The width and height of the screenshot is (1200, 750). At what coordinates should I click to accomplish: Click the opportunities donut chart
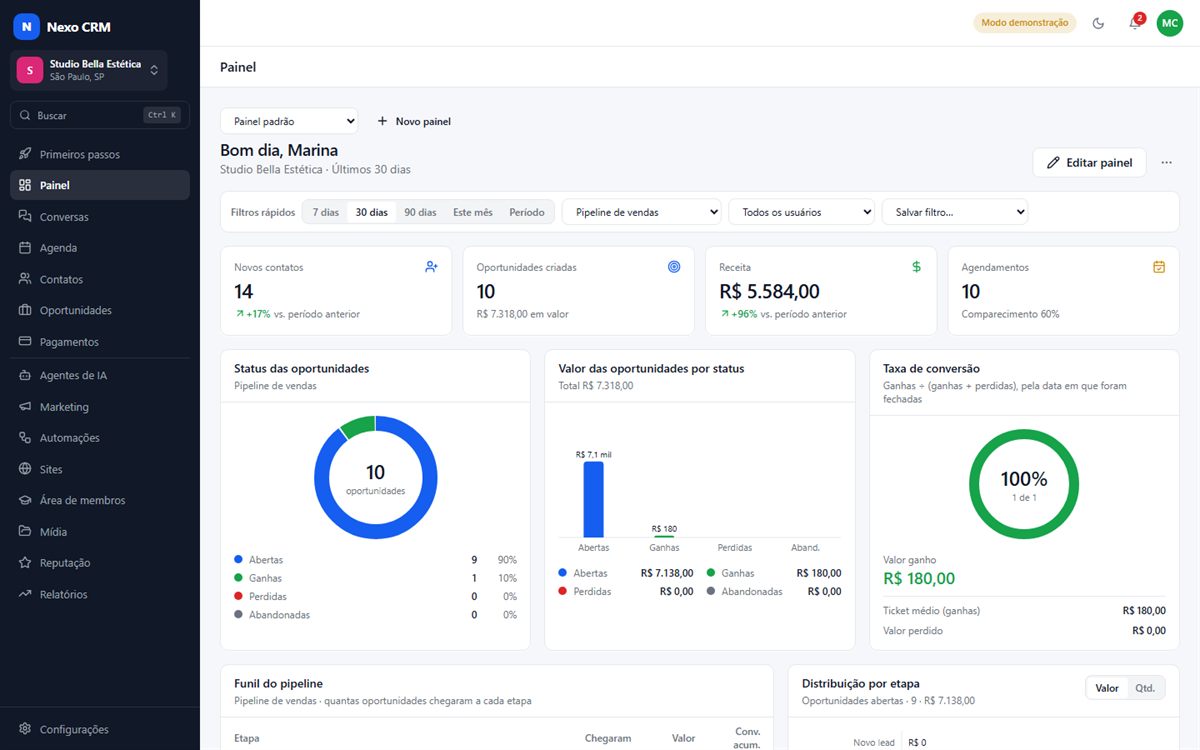(376, 478)
